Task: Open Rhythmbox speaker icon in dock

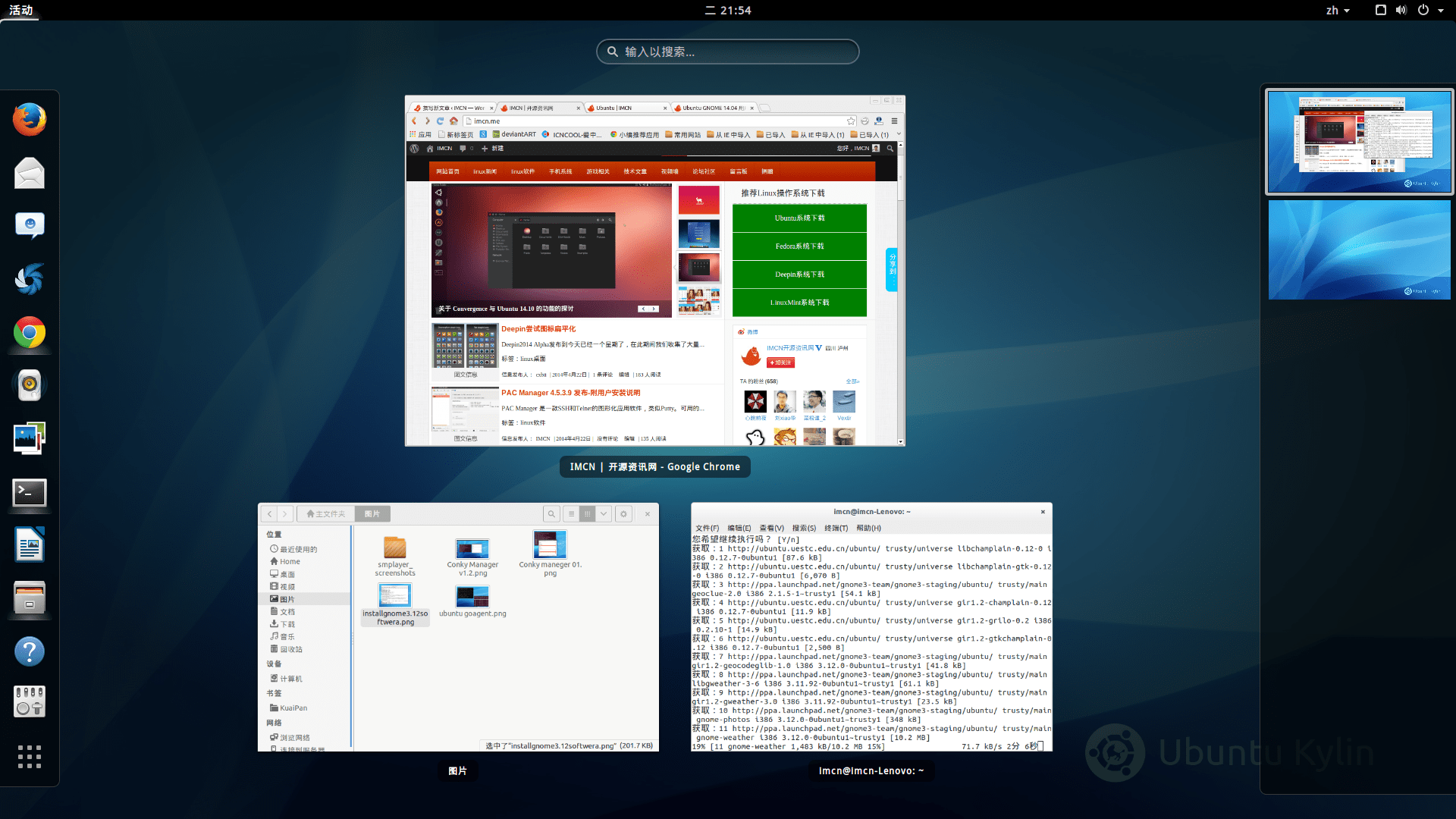Action: pyautogui.click(x=30, y=385)
